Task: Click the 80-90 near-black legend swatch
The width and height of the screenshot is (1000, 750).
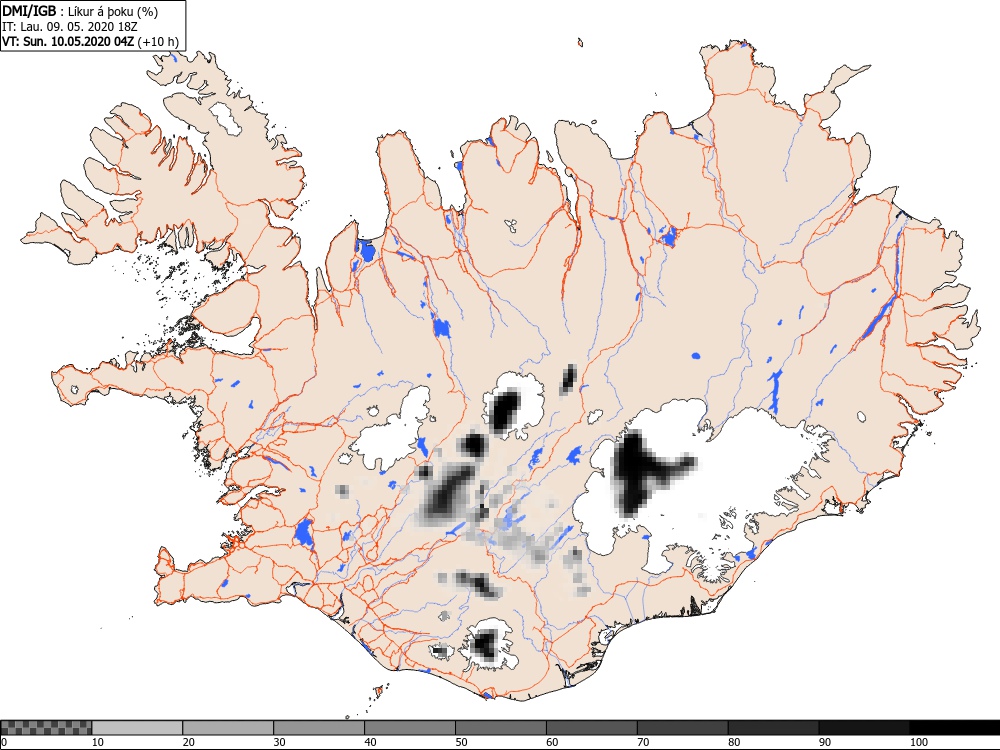Action: click(773, 728)
